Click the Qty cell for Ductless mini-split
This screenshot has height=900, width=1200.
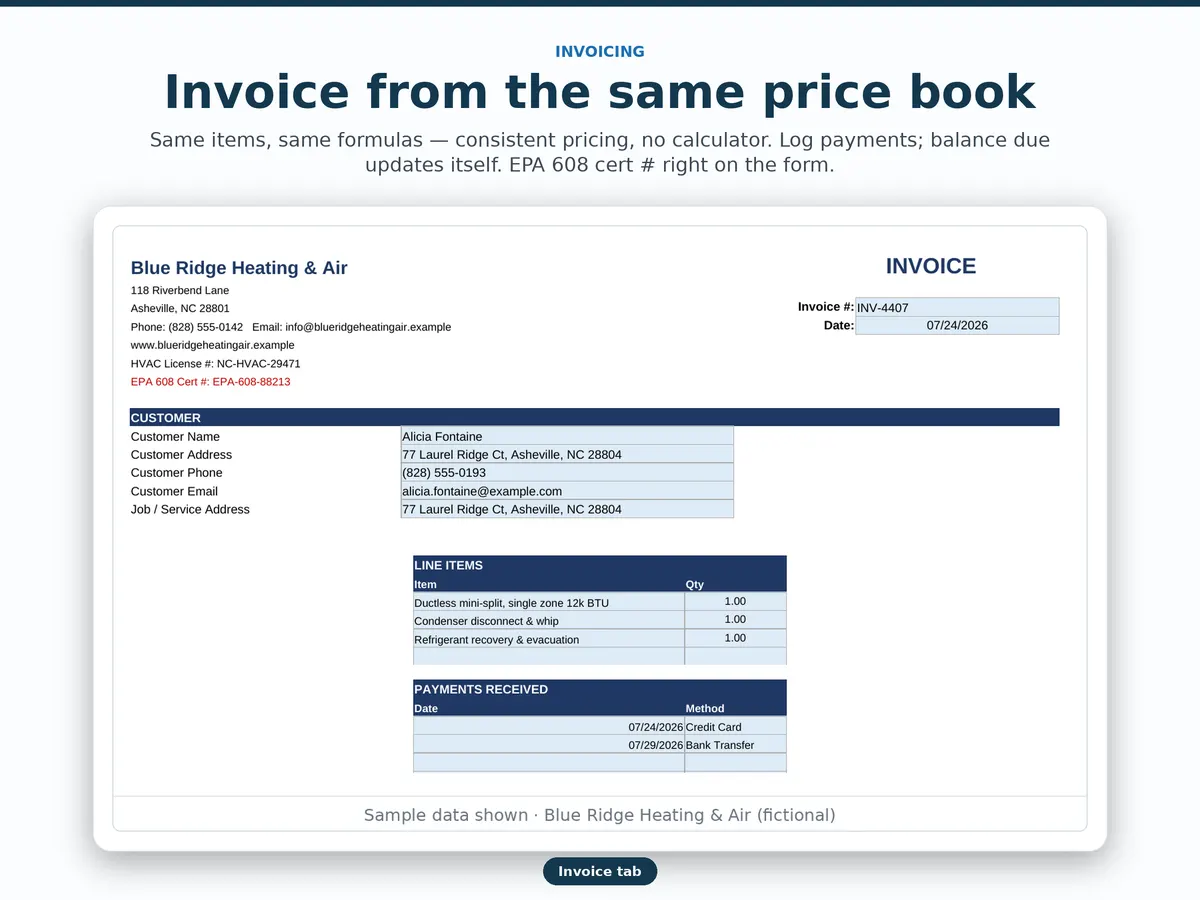736,602
